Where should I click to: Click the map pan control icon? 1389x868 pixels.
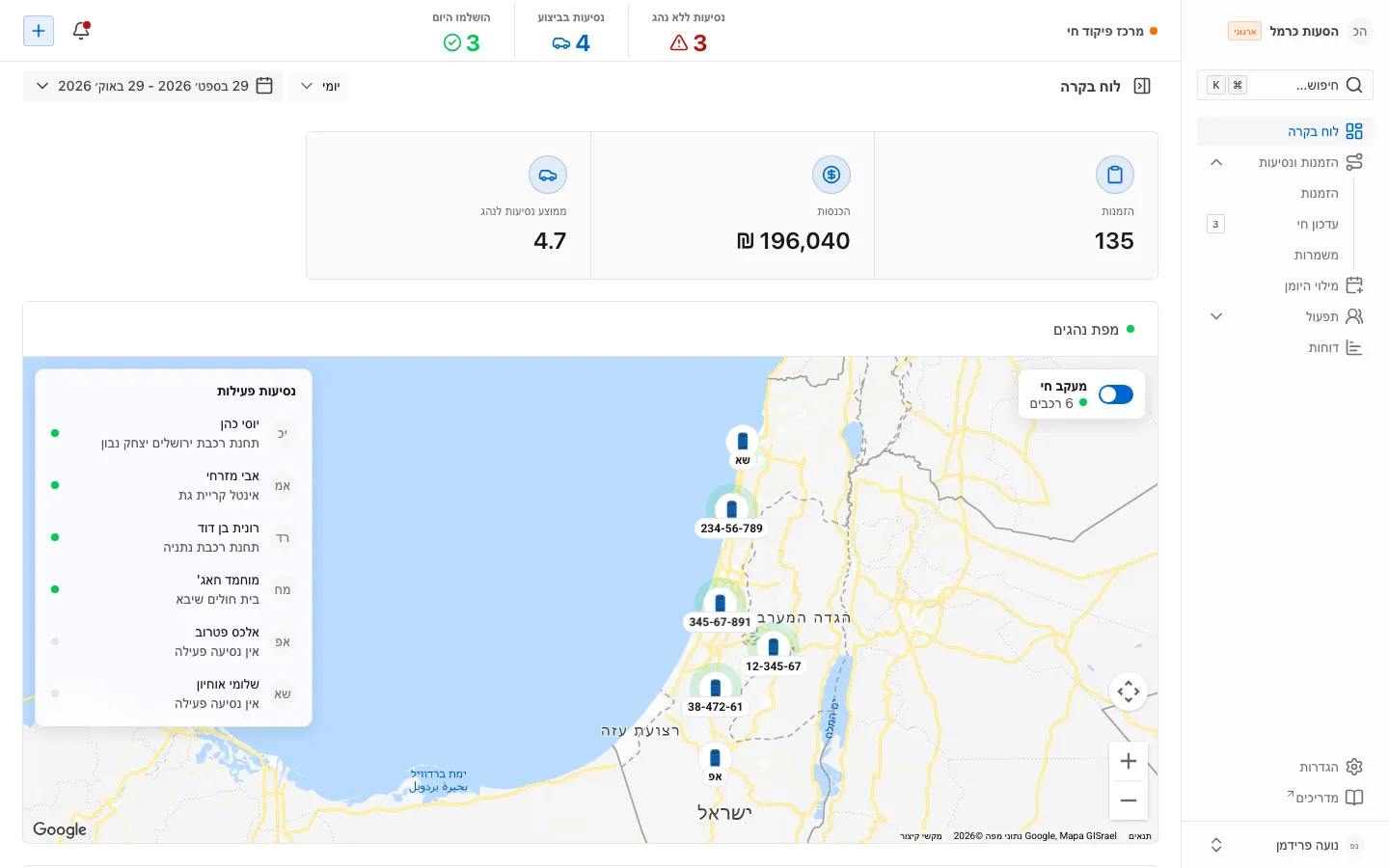coord(1129,692)
